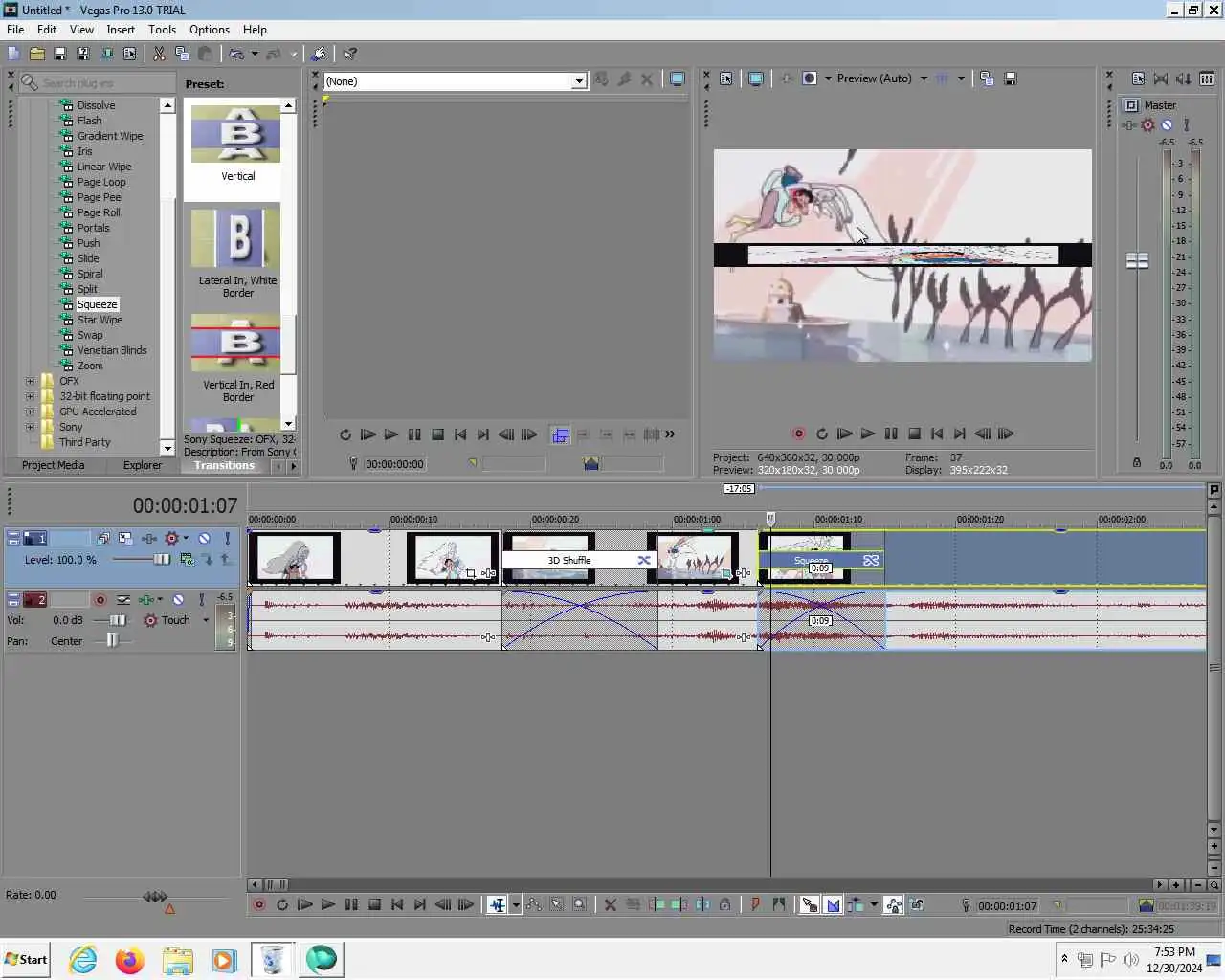The image size is (1225, 980).
Task: Open the Insert menu
Action: (x=121, y=30)
